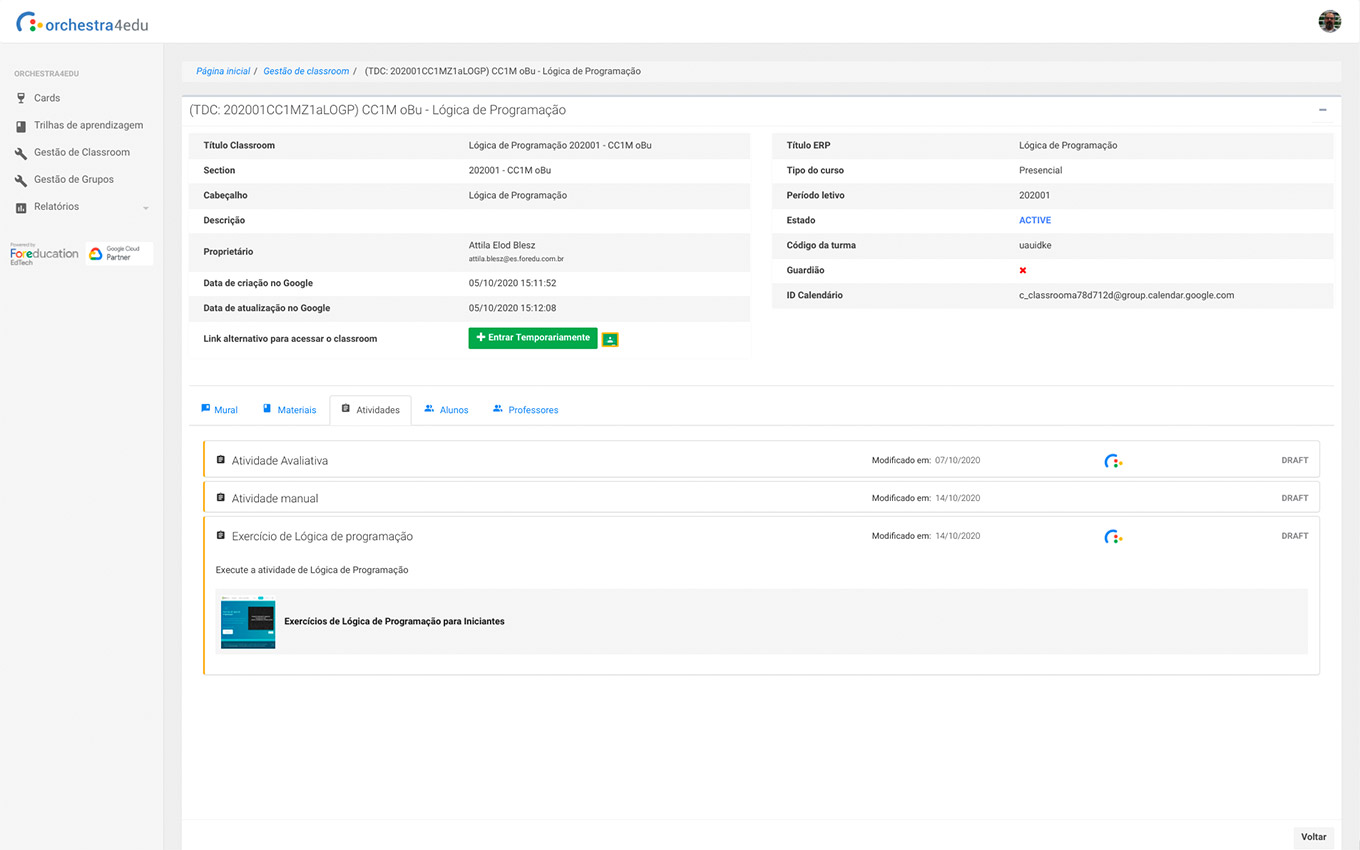Click the red X Guardião status

point(1022,271)
